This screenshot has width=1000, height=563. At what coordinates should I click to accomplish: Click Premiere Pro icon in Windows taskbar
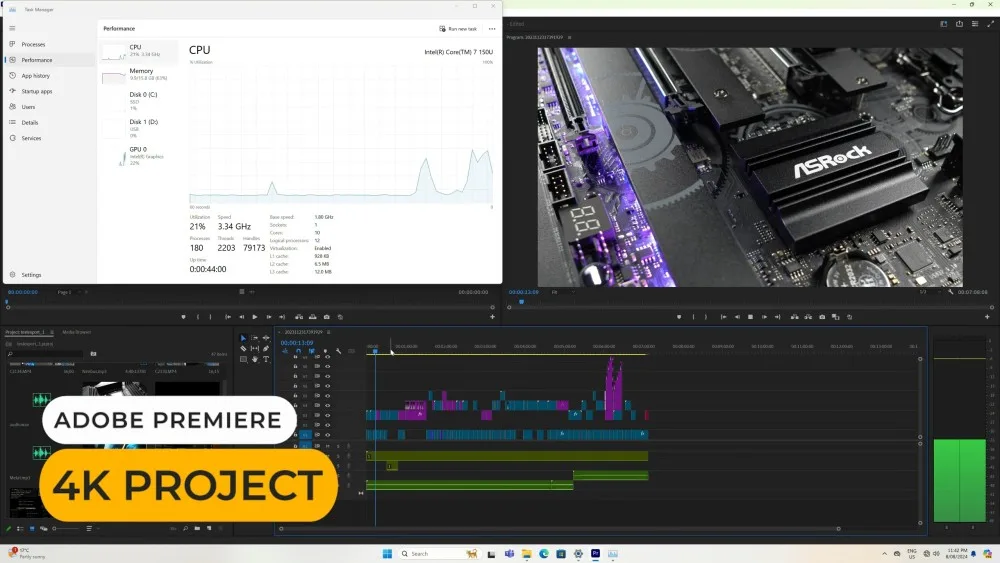595,553
